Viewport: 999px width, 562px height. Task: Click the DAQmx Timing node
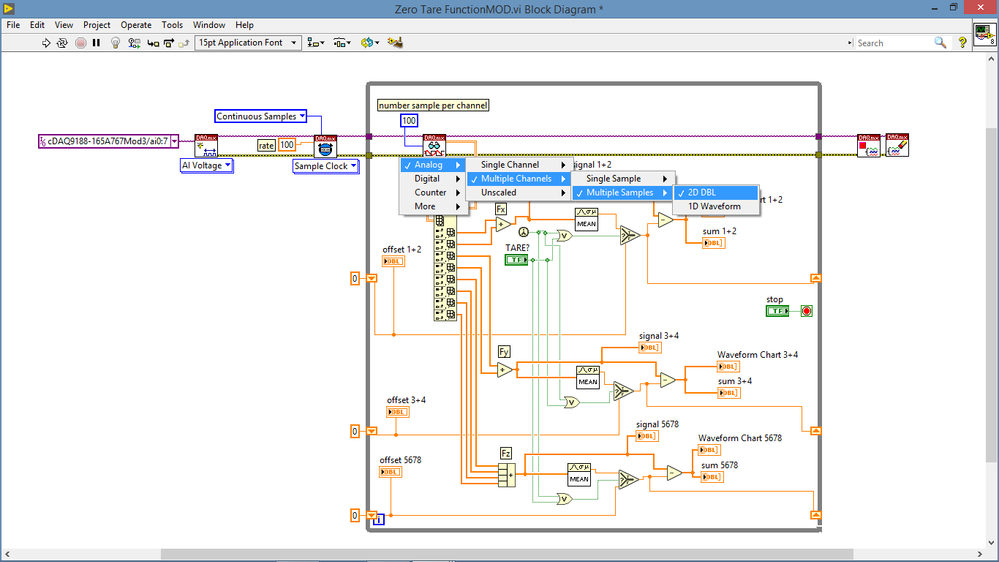click(326, 146)
